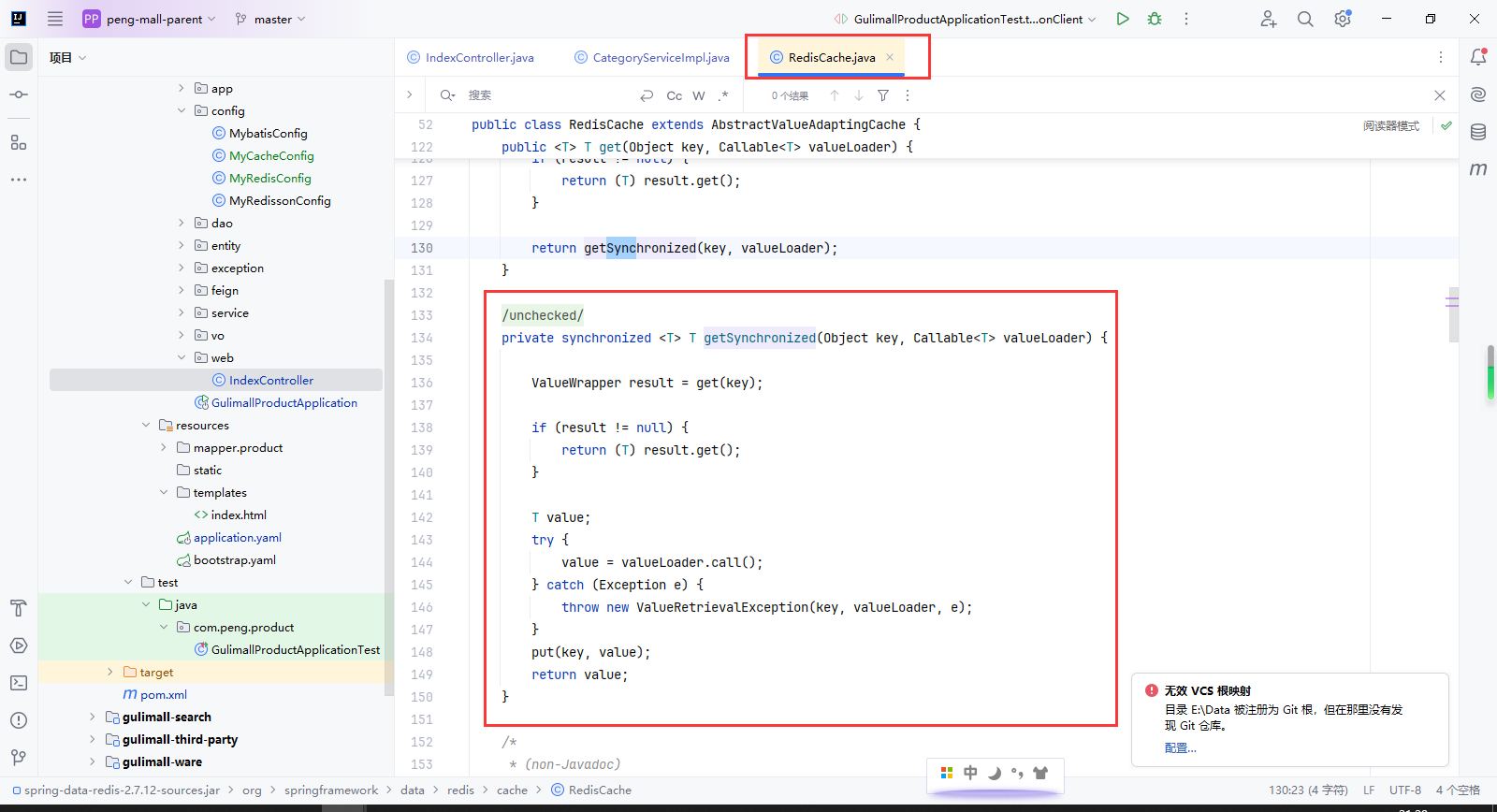Toggle match case Cc option
Viewport: 1497px width, 812px height.
[x=674, y=95]
